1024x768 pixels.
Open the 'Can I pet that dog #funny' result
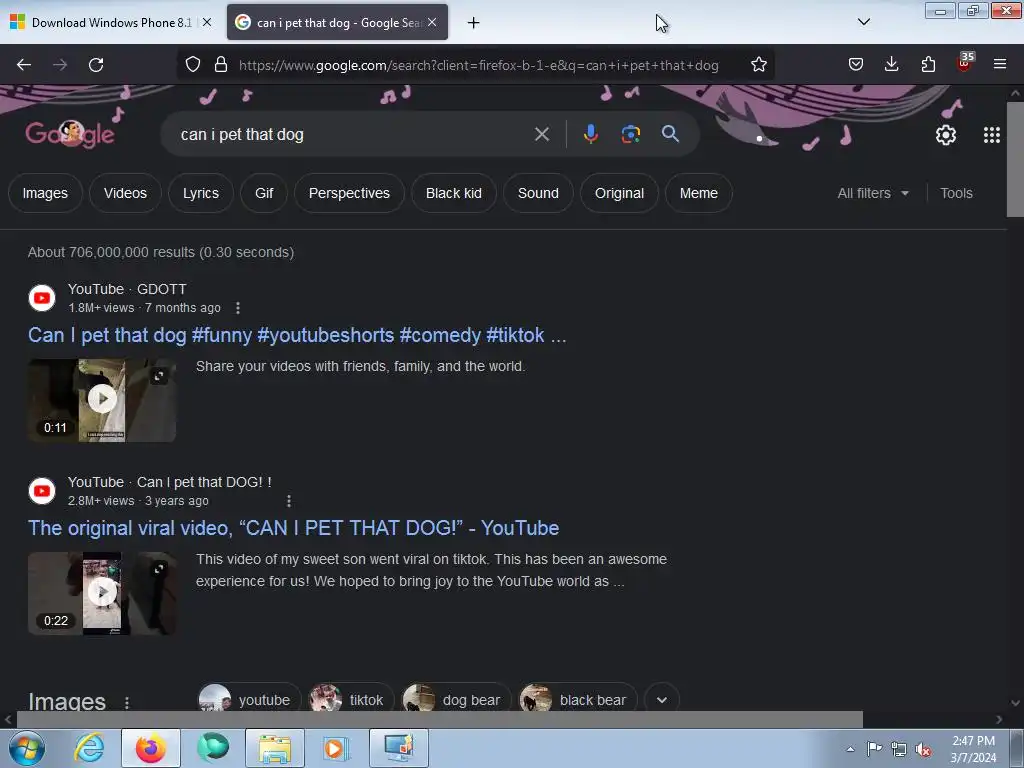(x=297, y=335)
